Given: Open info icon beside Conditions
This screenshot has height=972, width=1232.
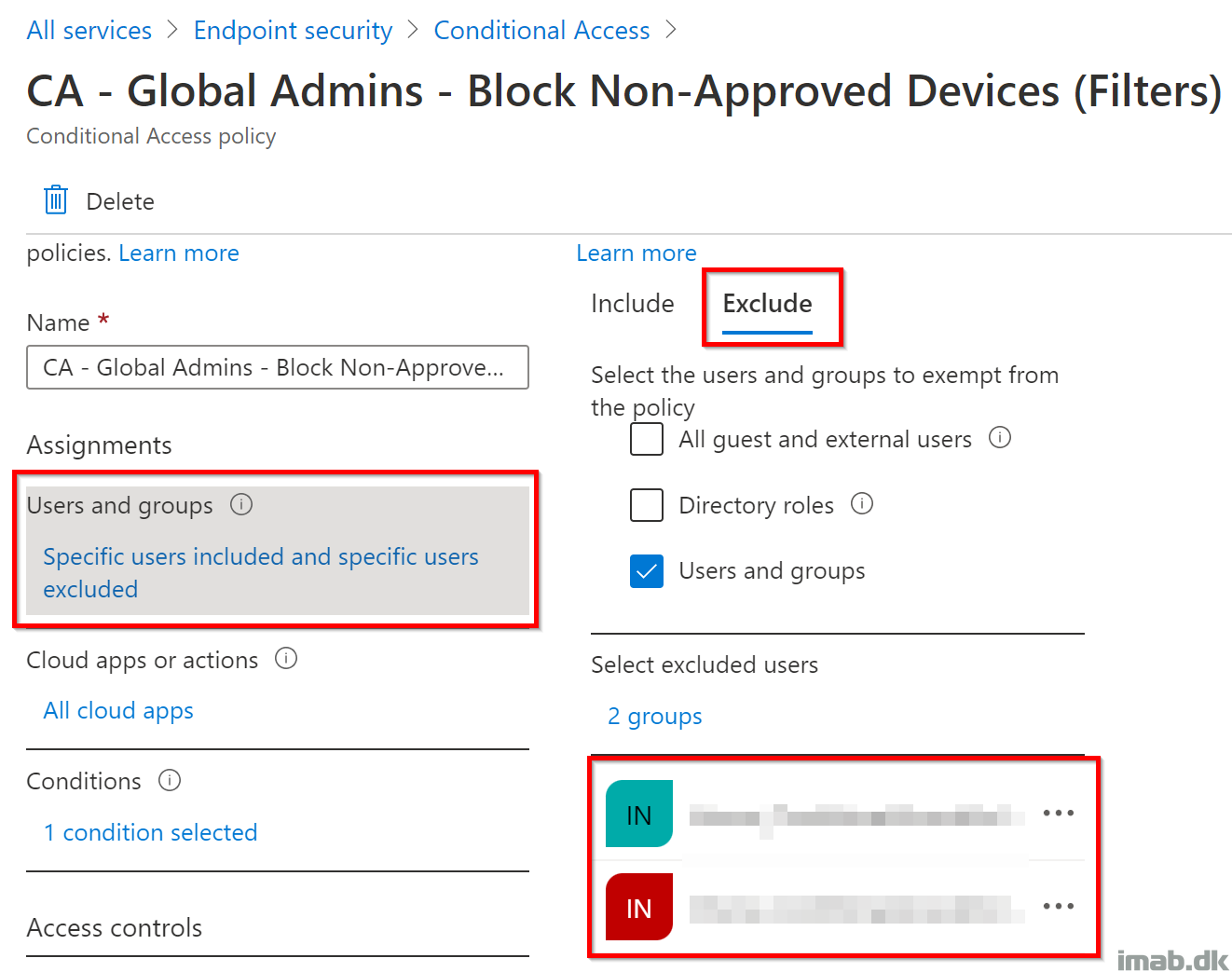Looking at the screenshot, I should (x=170, y=780).
